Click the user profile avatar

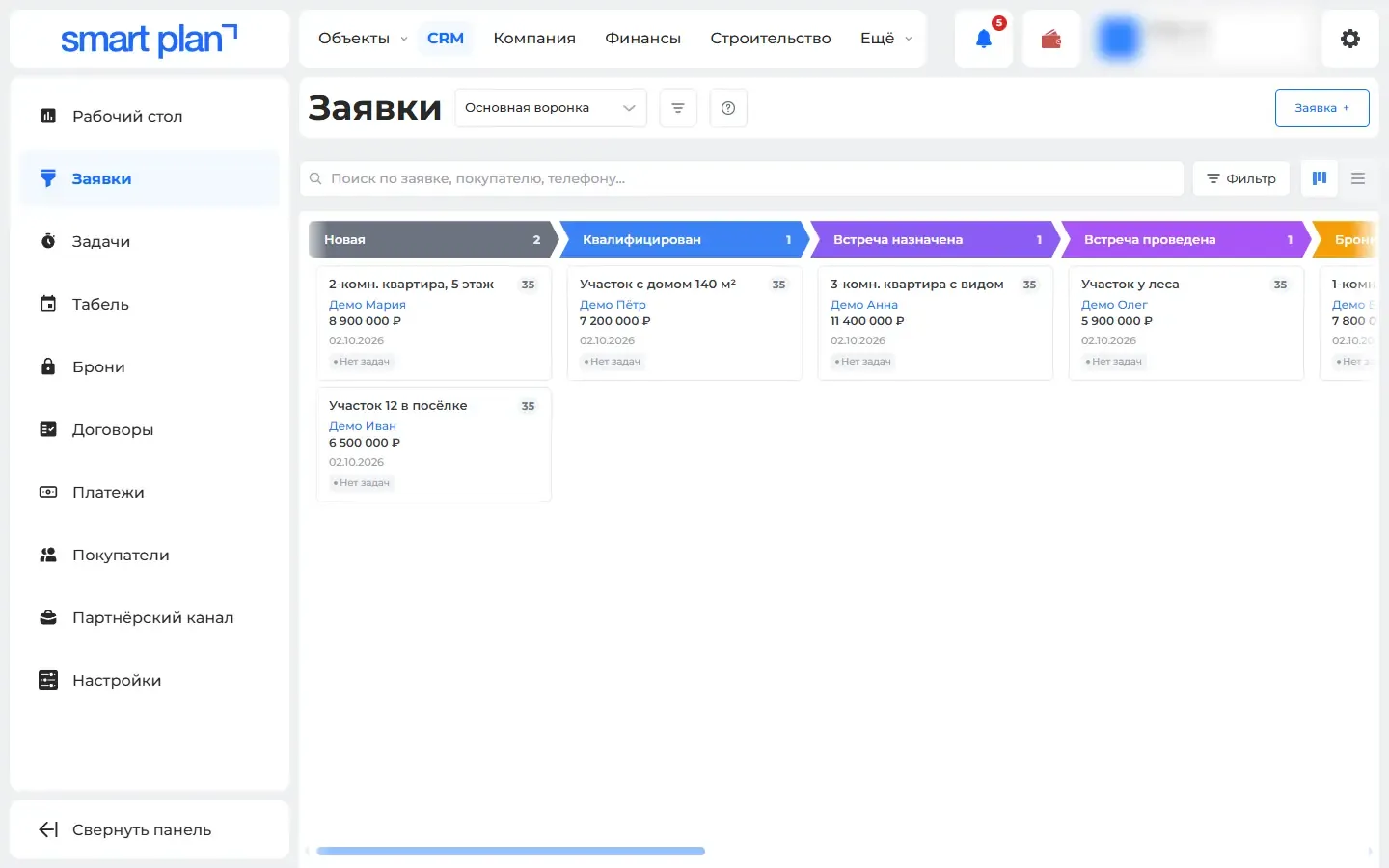click(x=1119, y=39)
